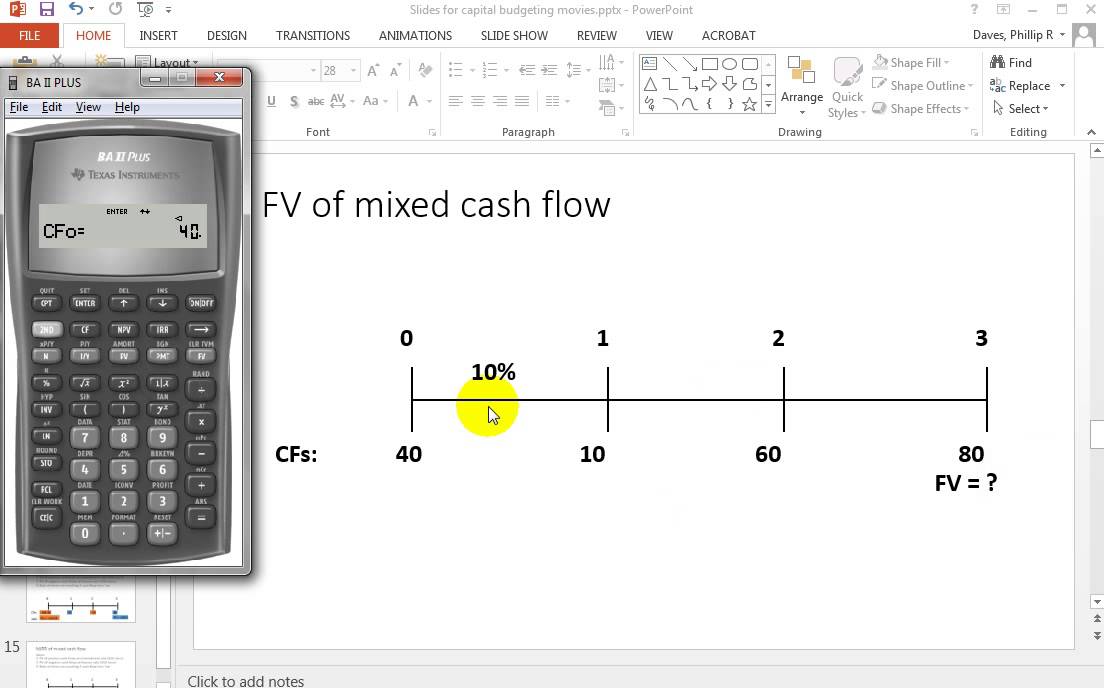
Task: Save the presentation via quick access icon
Action: click(x=46, y=10)
